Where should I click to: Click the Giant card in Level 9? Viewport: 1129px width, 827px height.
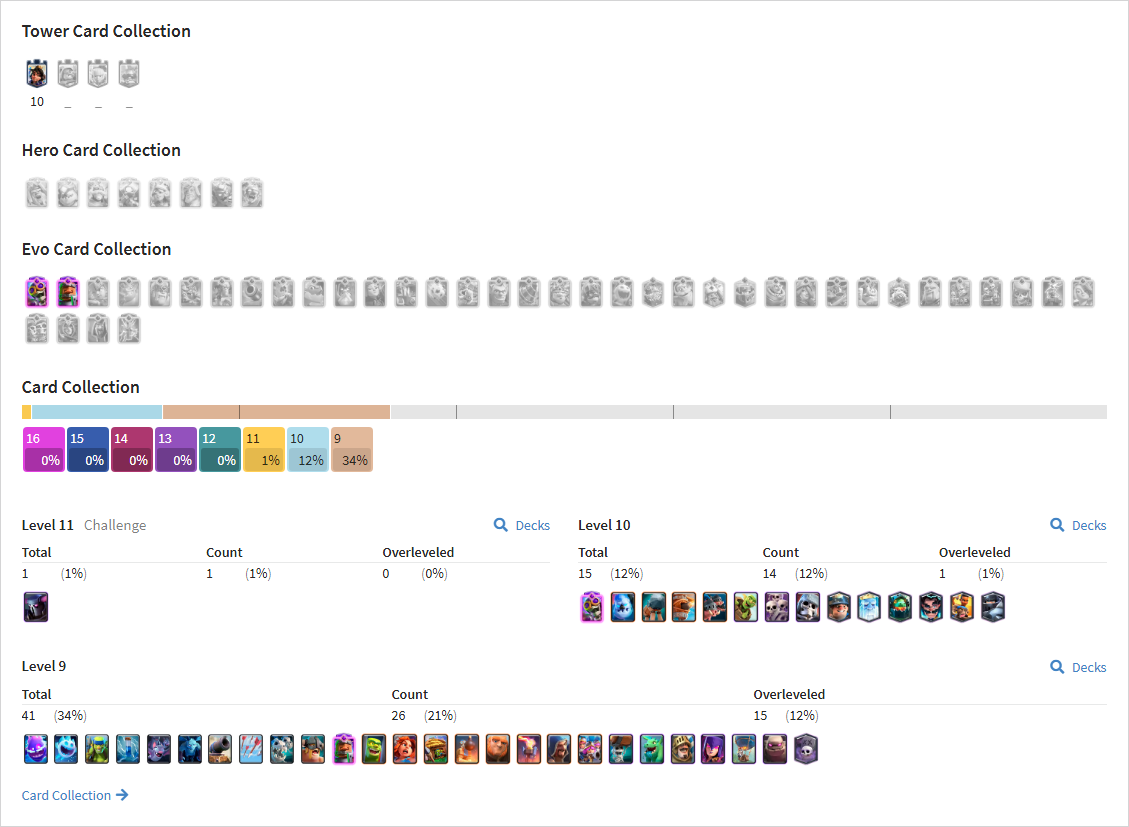coord(498,749)
